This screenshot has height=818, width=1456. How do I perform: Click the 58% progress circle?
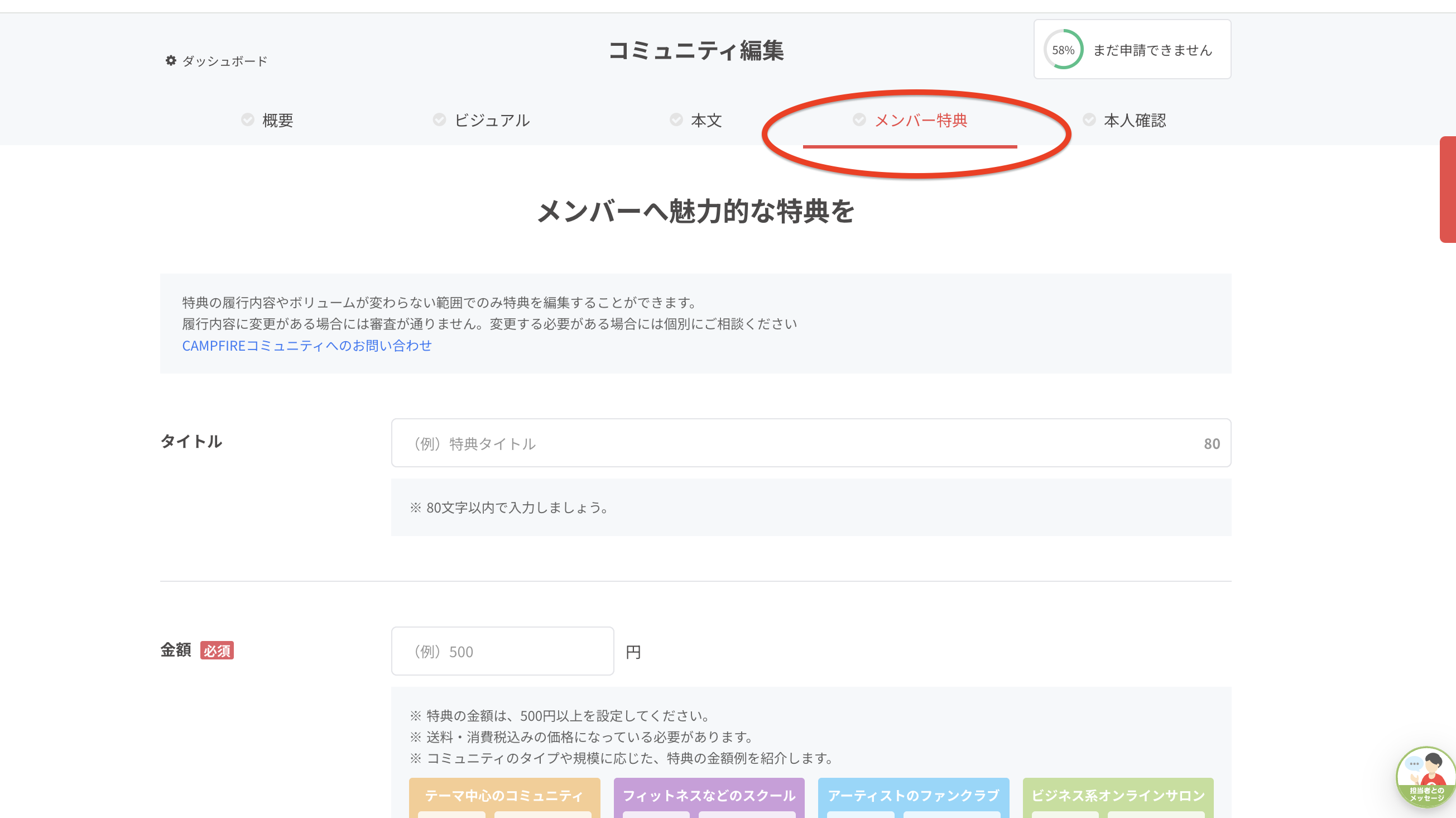(x=1063, y=50)
